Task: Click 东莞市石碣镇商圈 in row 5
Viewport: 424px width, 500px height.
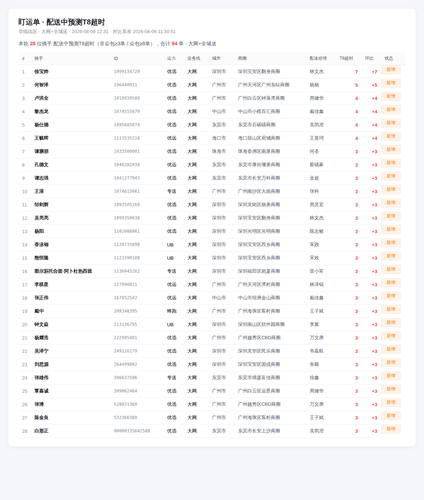Action: [257, 125]
